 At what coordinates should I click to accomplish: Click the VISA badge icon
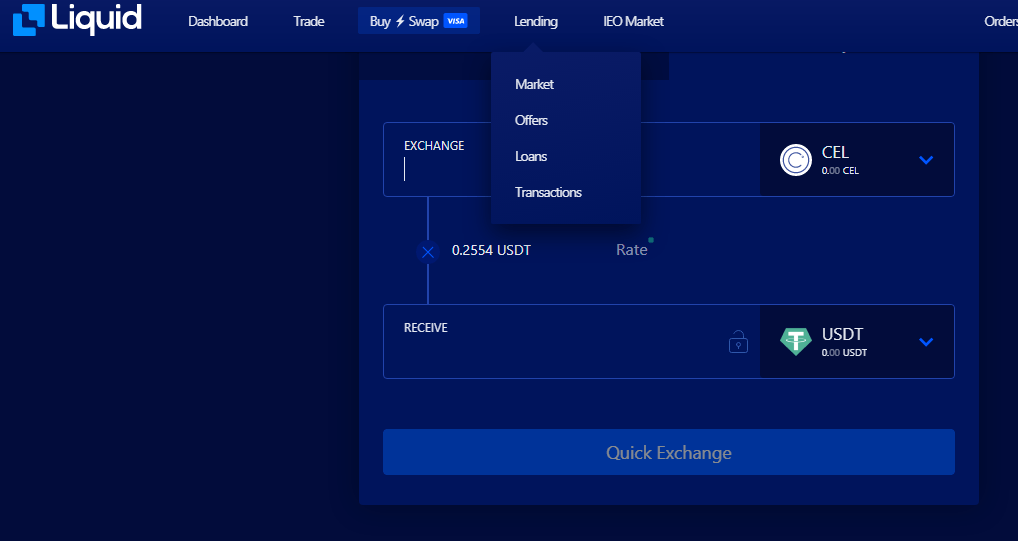tap(456, 21)
